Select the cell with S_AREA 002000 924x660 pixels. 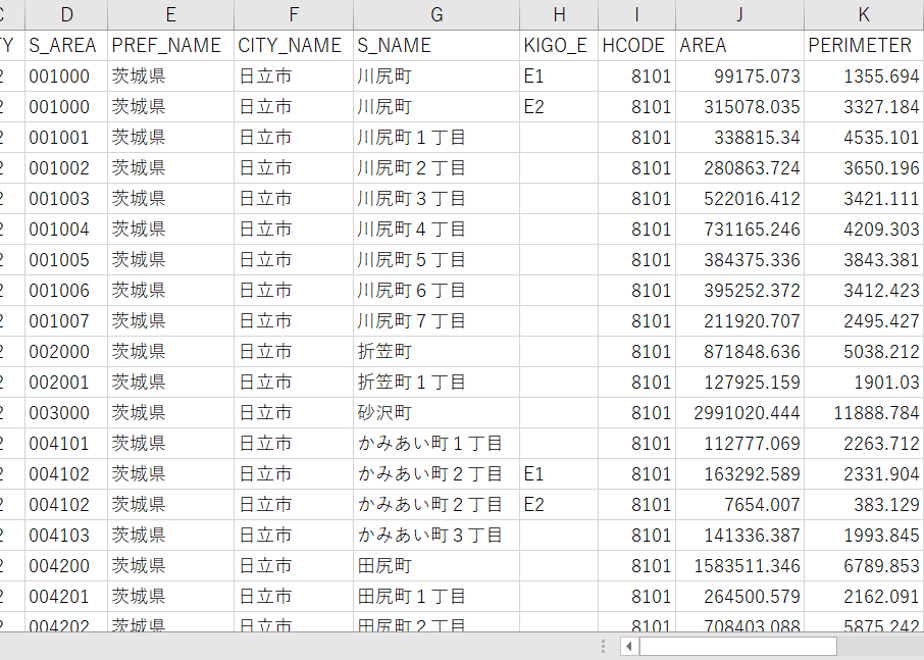pyautogui.click(x=66, y=351)
